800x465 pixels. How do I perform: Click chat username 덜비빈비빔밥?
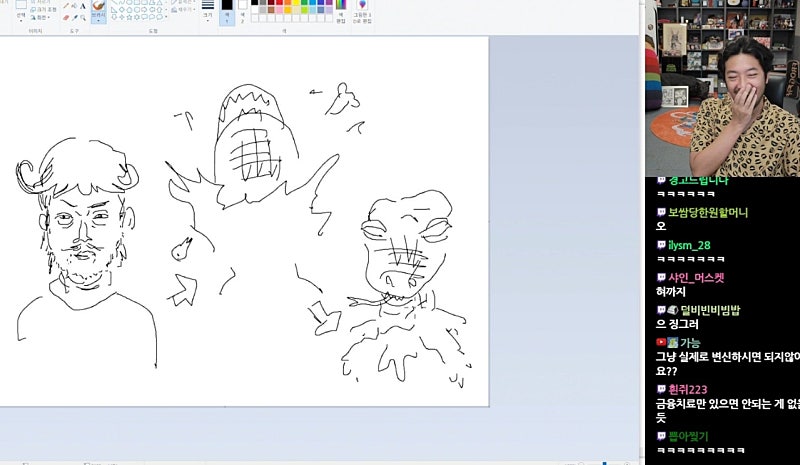(710, 310)
